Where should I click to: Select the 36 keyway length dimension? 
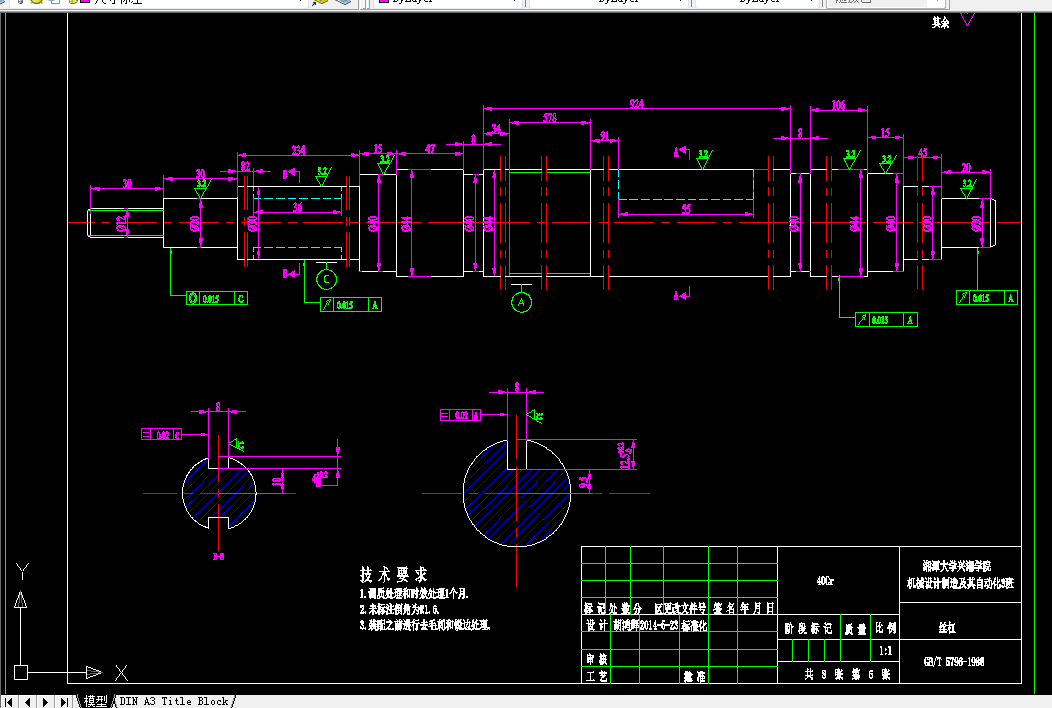tap(297, 207)
